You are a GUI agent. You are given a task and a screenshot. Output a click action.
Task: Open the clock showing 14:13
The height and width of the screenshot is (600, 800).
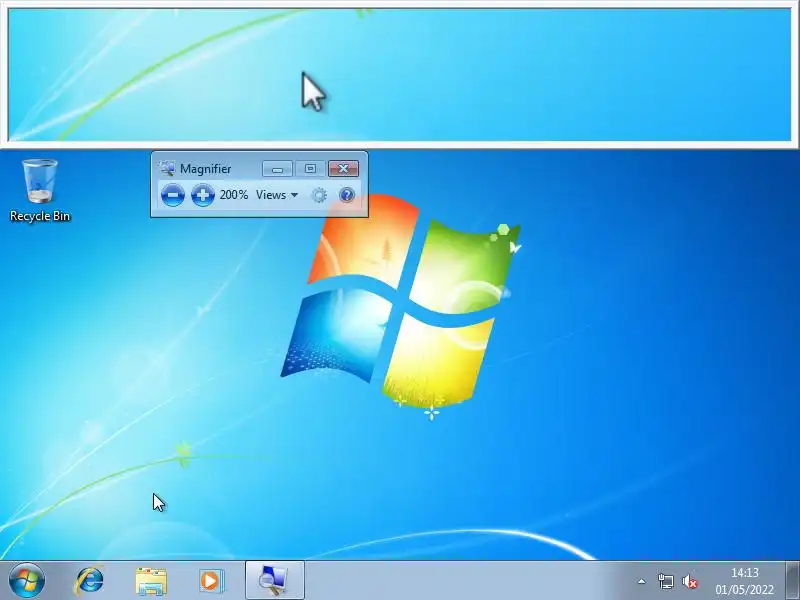pyautogui.click(x=744, y=581)
